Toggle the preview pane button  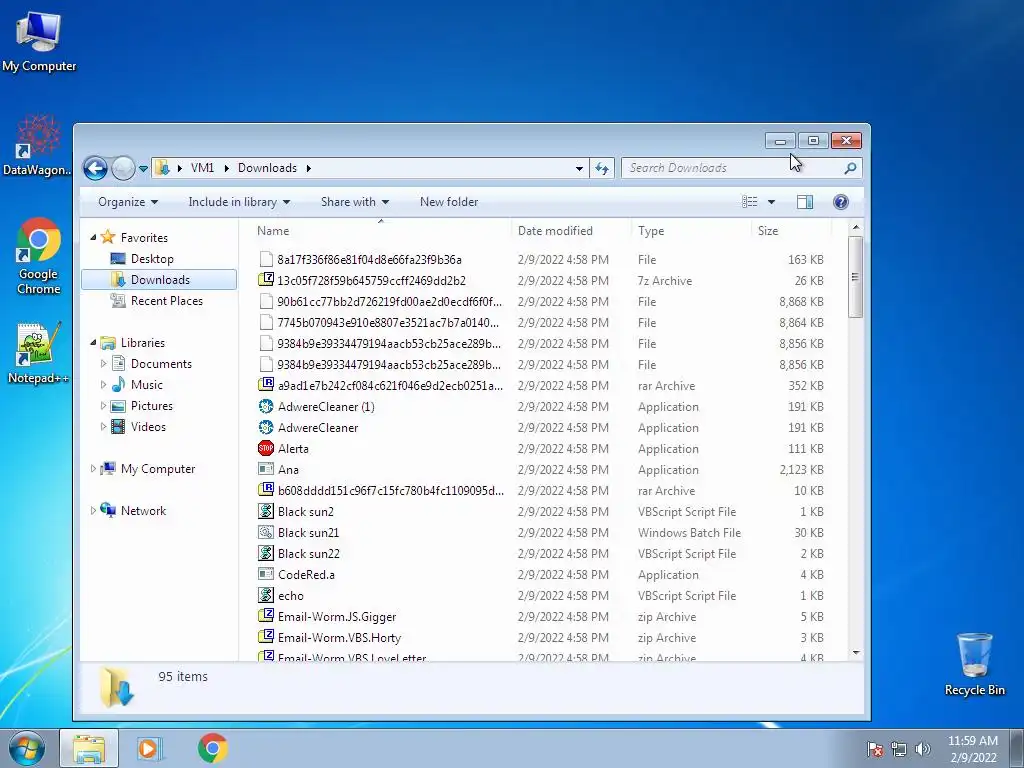pos(805,202)
